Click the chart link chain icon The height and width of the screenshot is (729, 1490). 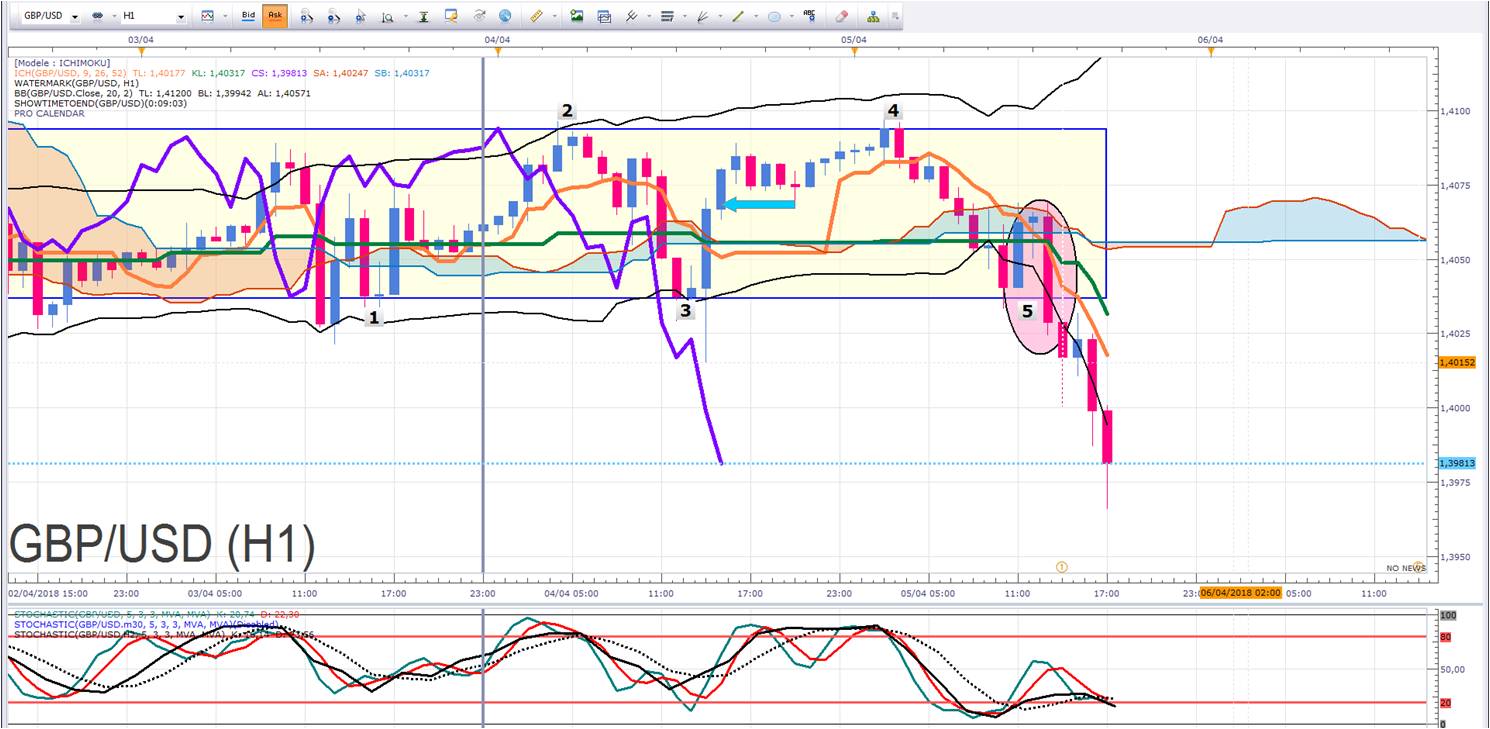[x=97, y=17]
